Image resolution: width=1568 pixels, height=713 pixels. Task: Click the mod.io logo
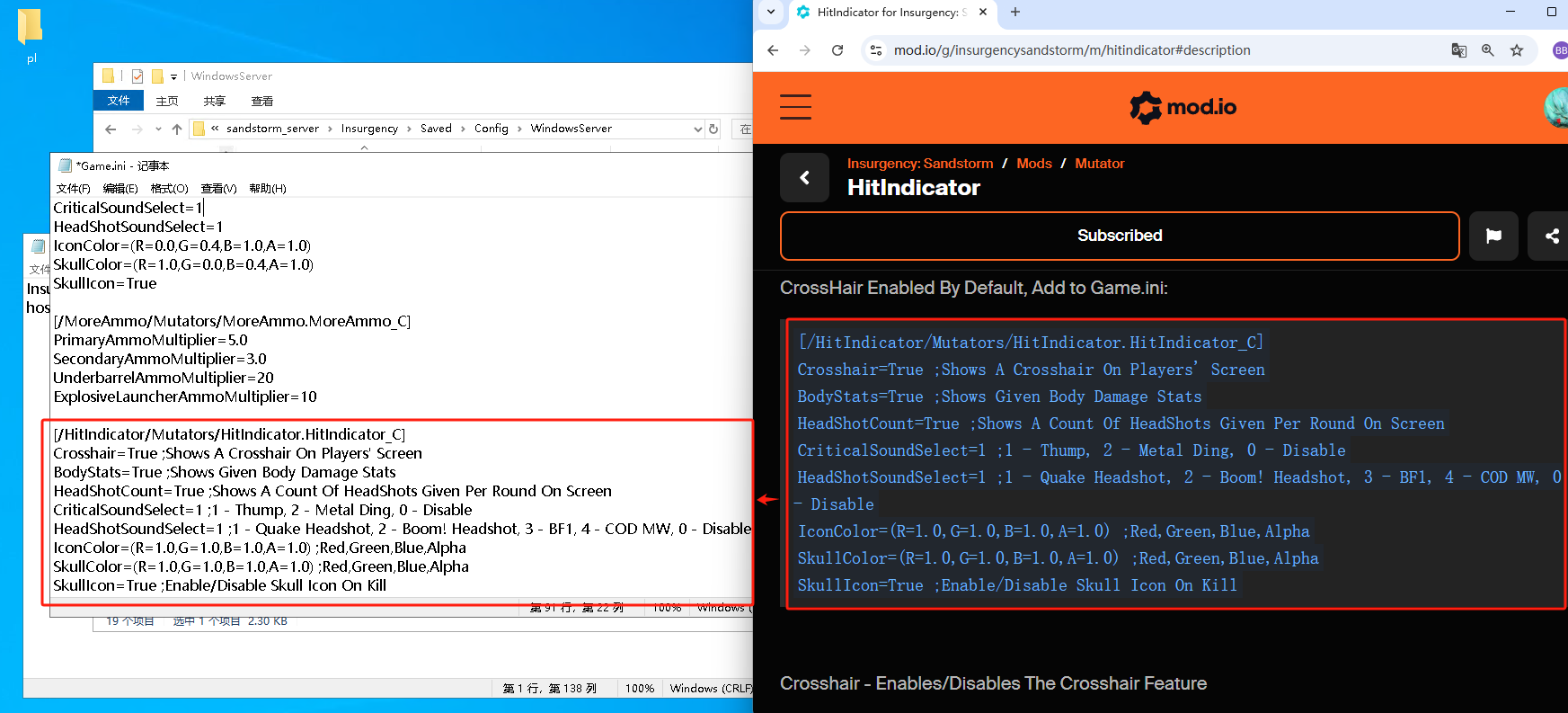pyautogui.click(x=1183, y=108)
